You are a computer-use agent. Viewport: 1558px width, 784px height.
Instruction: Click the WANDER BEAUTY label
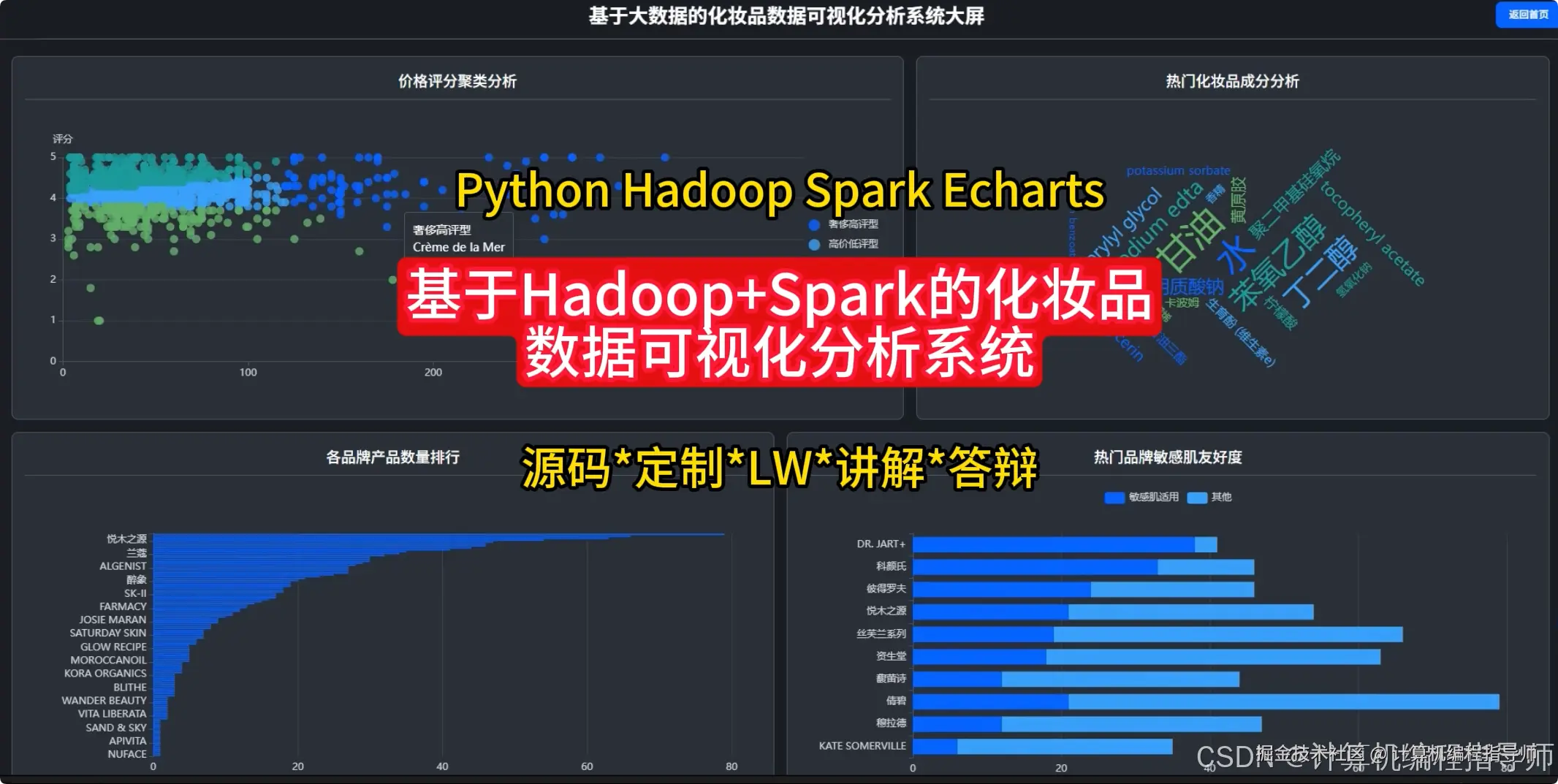coord(104,701)
